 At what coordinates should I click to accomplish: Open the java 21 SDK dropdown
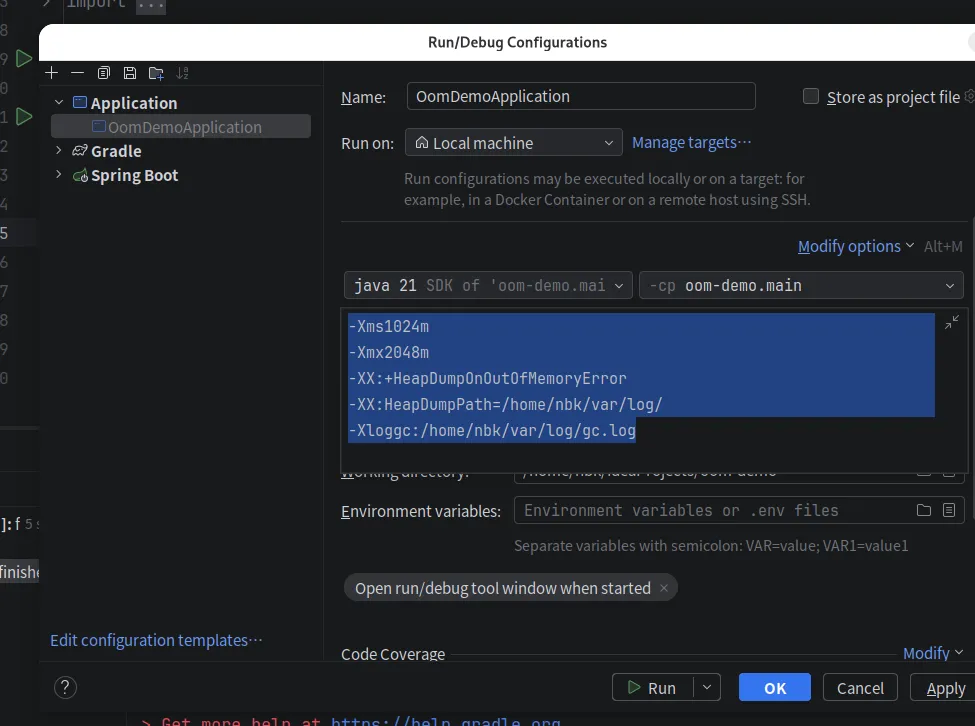[488, 285]
